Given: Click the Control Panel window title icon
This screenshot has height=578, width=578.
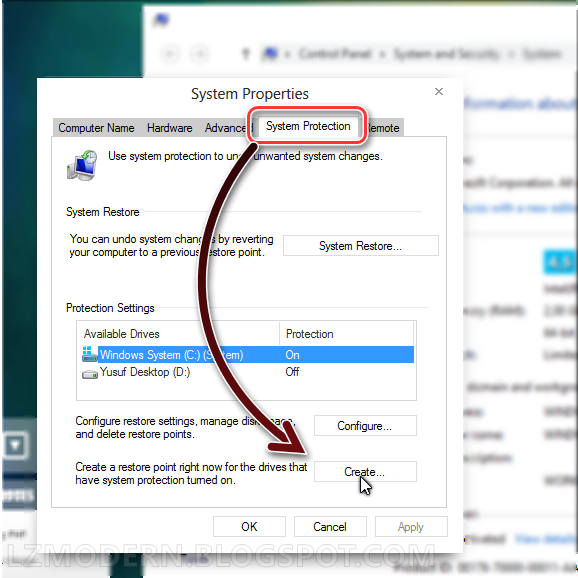Looking at the screenshot, I should point(161,19).
